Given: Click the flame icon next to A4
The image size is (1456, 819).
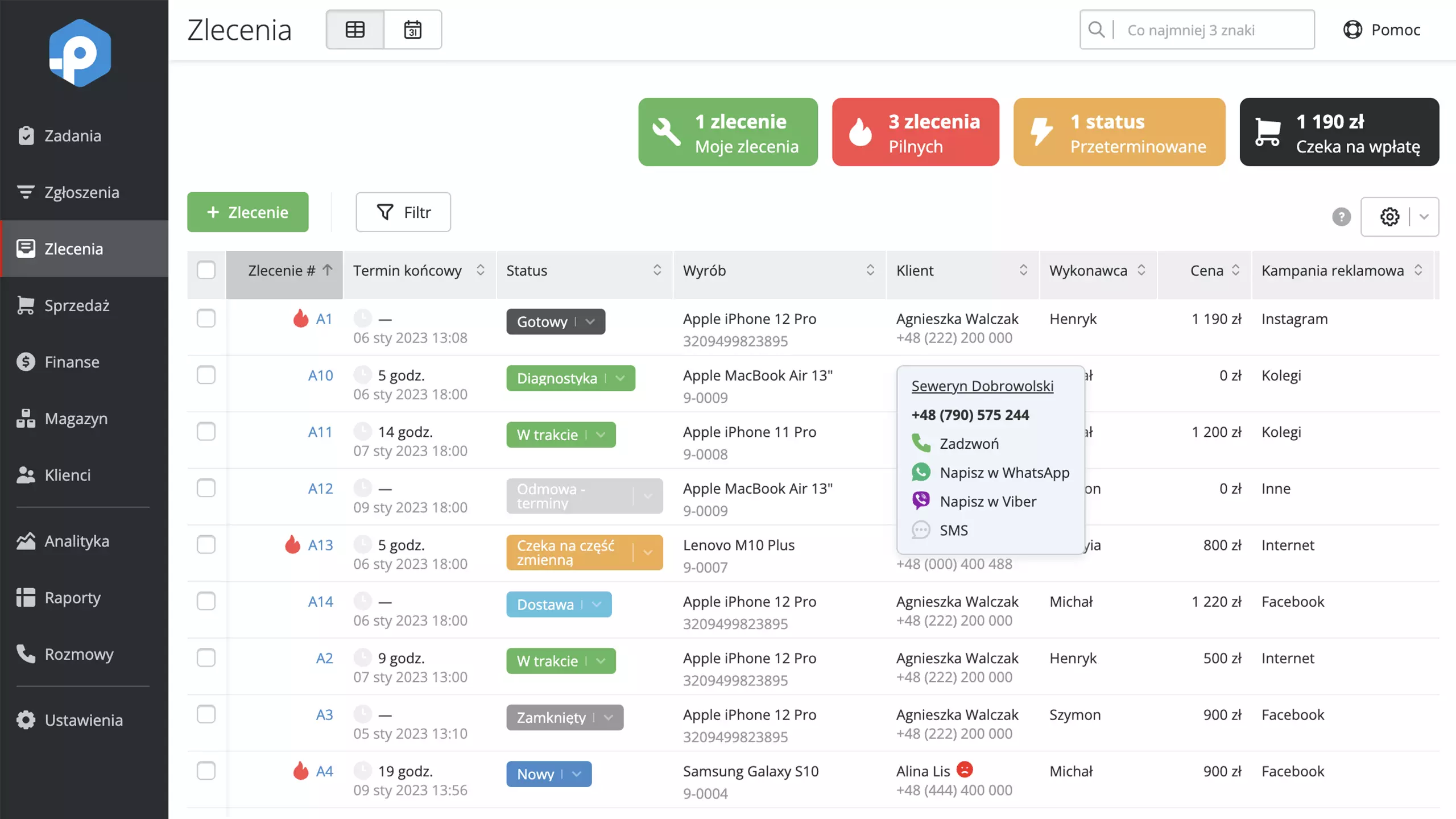Looking at the screenshot, I should pos(301,771).
